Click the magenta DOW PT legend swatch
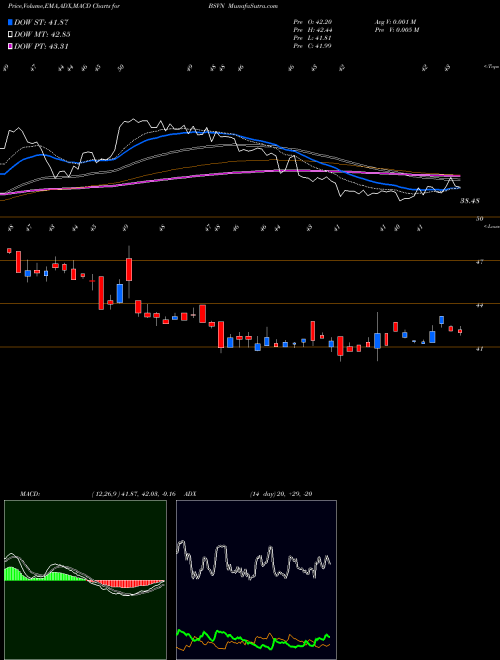Image resolution: width=500 pixels, height=660 pixels. (11, 46)
